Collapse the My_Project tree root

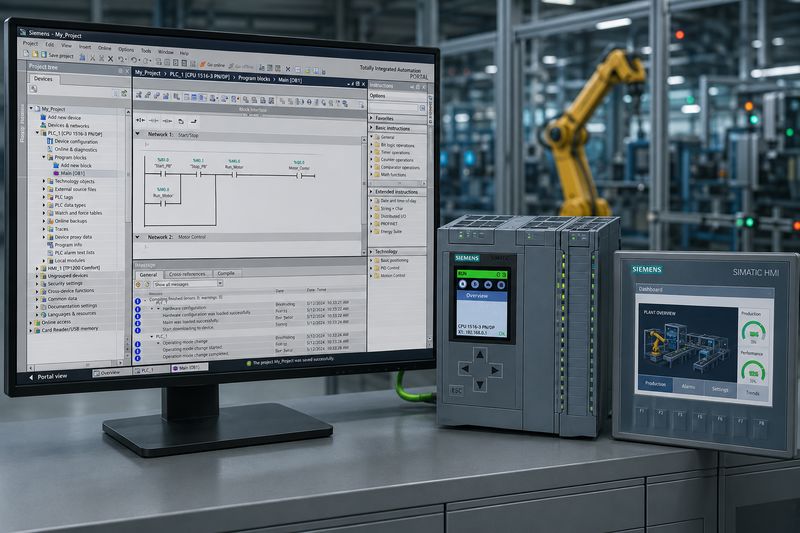pos(31,108)
